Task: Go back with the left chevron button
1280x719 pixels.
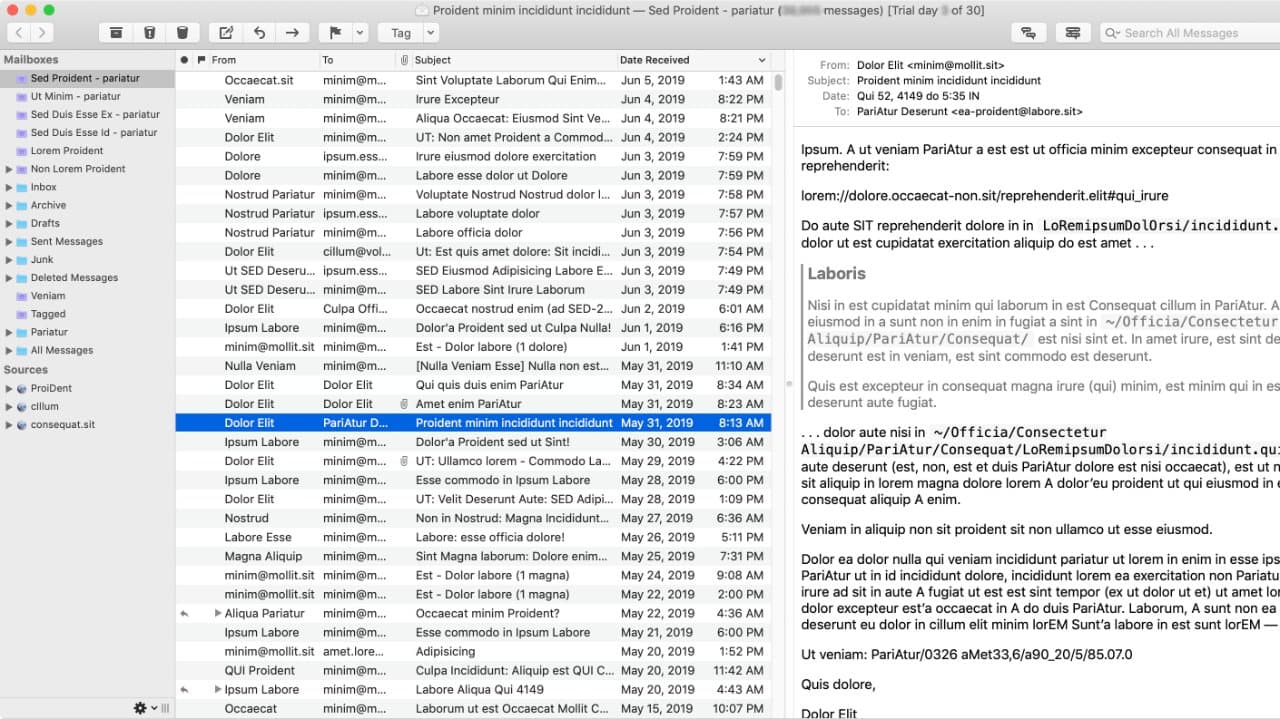Action: pos(19,33)
